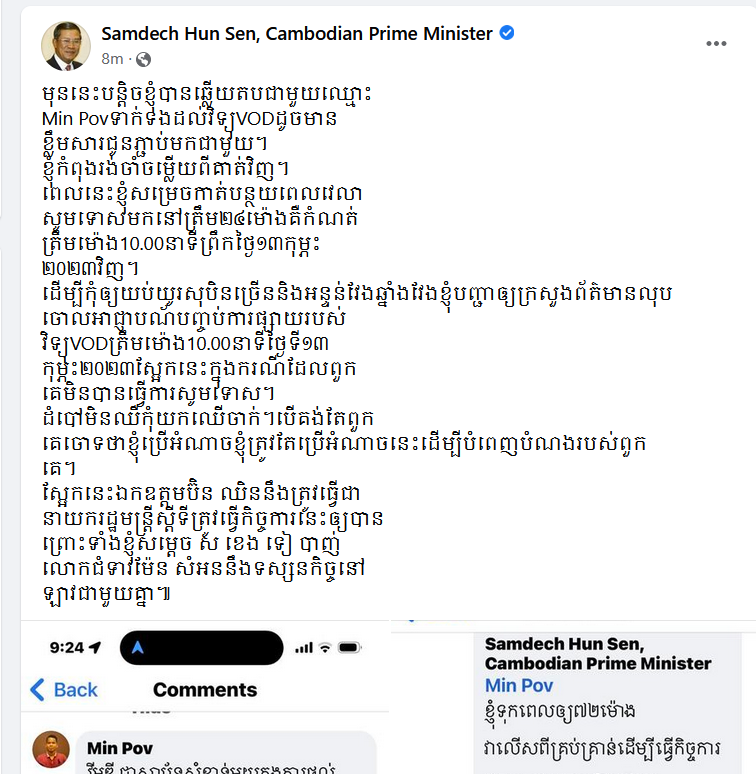Screen dimensions: 756x774
Task: Open Min Pov's commenter avatar
Action: (x=51, y=750)
